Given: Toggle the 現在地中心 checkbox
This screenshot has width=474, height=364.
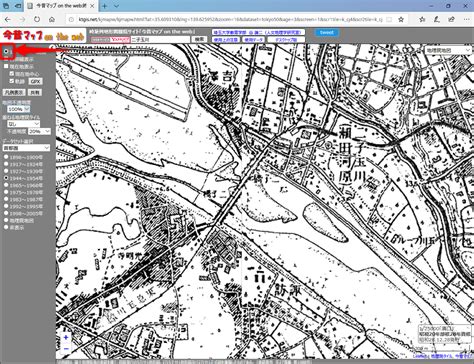Looking at the screenshot, I should [x=12, y=74].
